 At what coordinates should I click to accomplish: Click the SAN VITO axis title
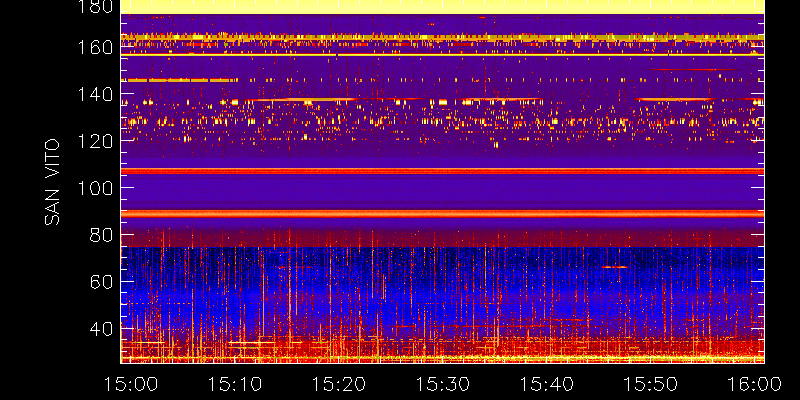tap(52, 182)
